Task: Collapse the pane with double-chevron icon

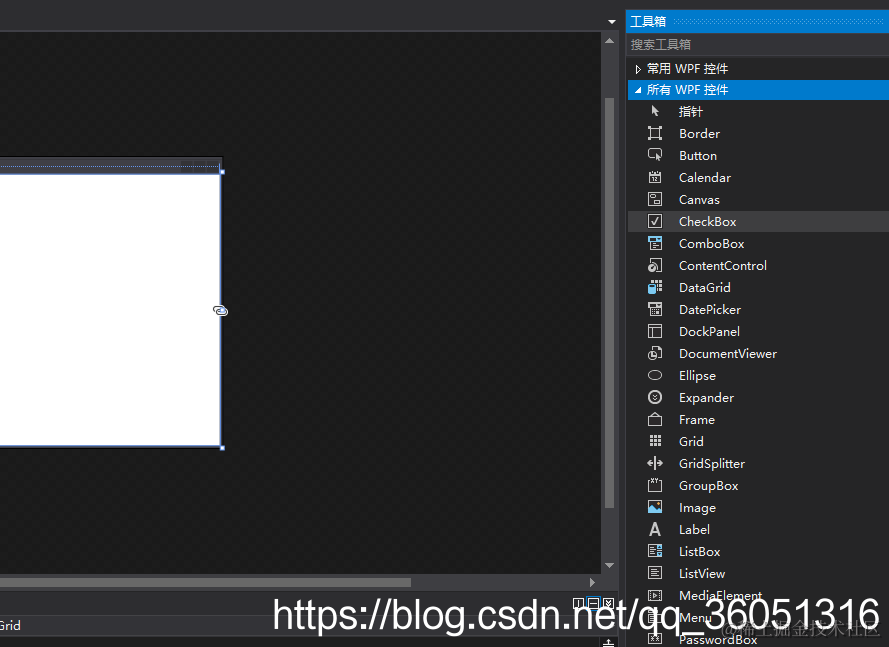Action: pos(608,603)
